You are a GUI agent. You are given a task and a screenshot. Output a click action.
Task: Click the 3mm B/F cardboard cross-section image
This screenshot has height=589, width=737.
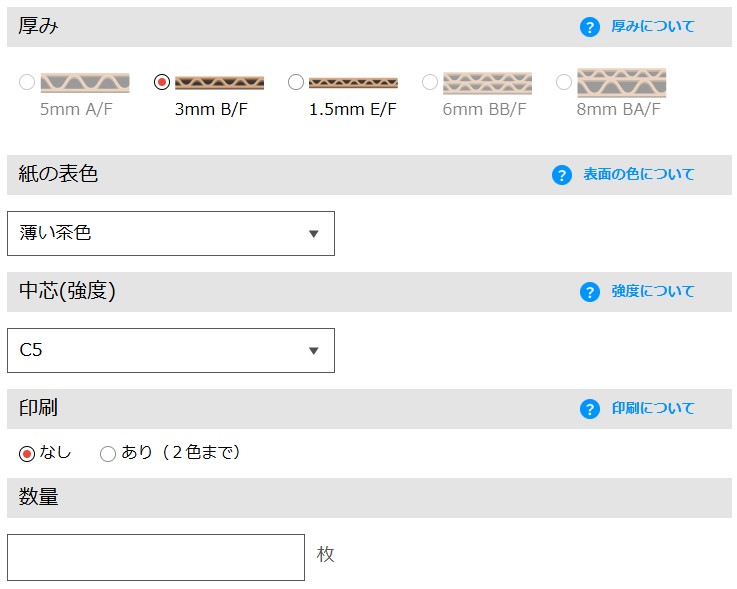click(x=219, y=82)
